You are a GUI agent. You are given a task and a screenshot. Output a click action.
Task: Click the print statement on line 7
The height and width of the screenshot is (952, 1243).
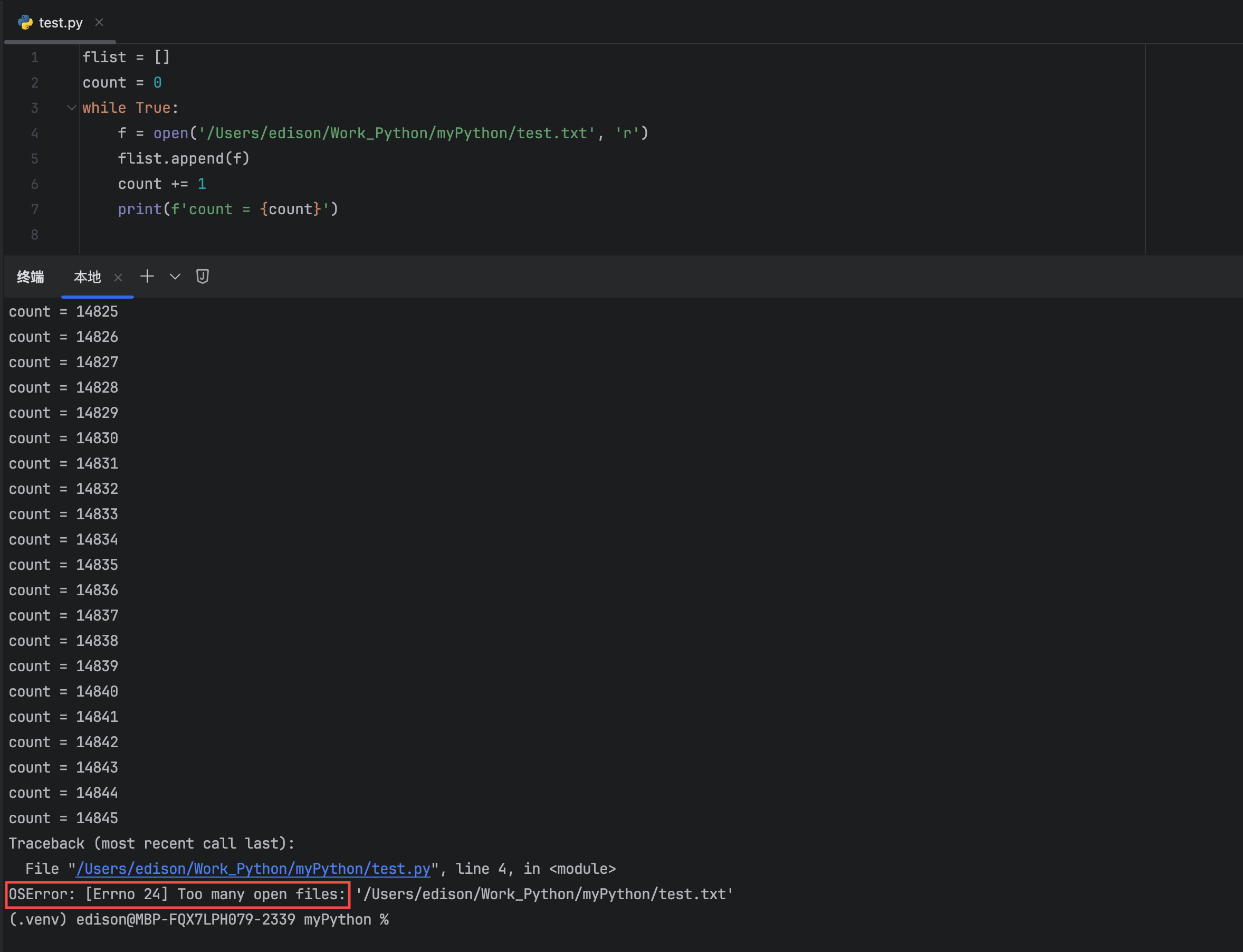point(228,209)
